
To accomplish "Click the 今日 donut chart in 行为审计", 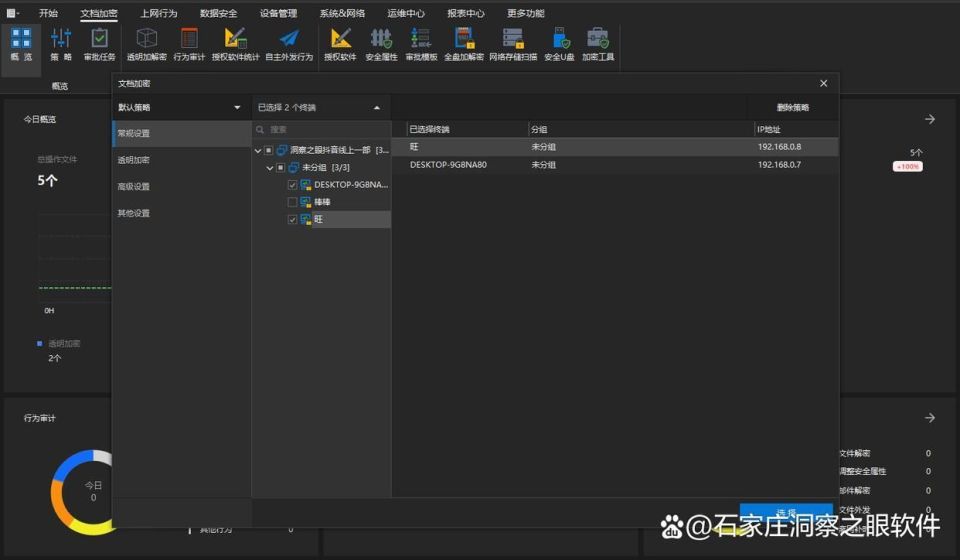I will click(83, 492).
